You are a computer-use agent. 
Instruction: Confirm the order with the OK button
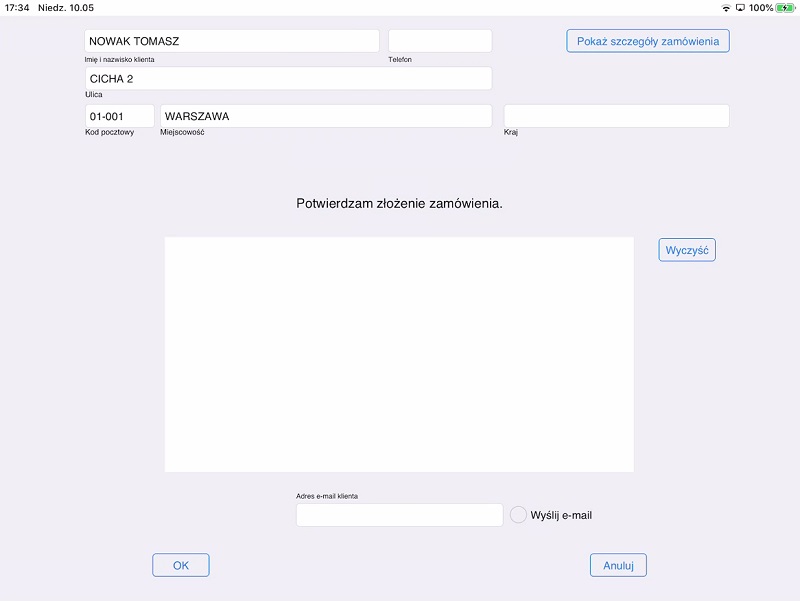[x=181, y=565]
